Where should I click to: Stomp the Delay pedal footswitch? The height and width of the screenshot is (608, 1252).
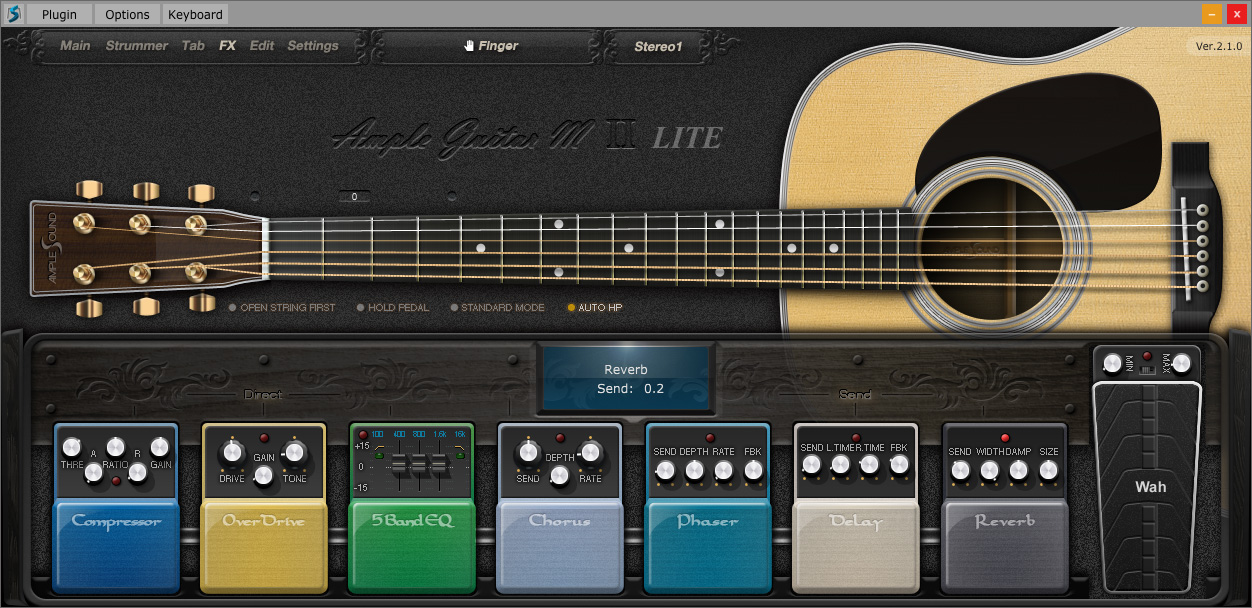click(x=856, y=545)
